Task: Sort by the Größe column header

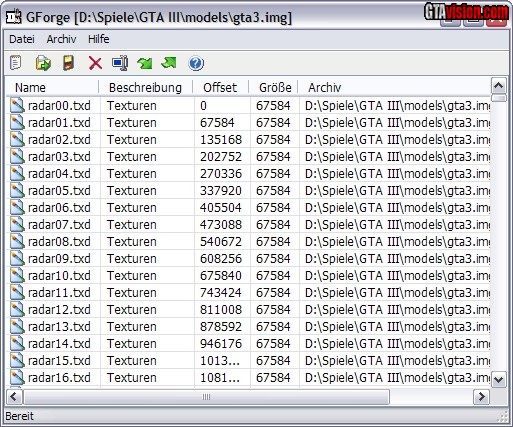Action: (273, 87)
